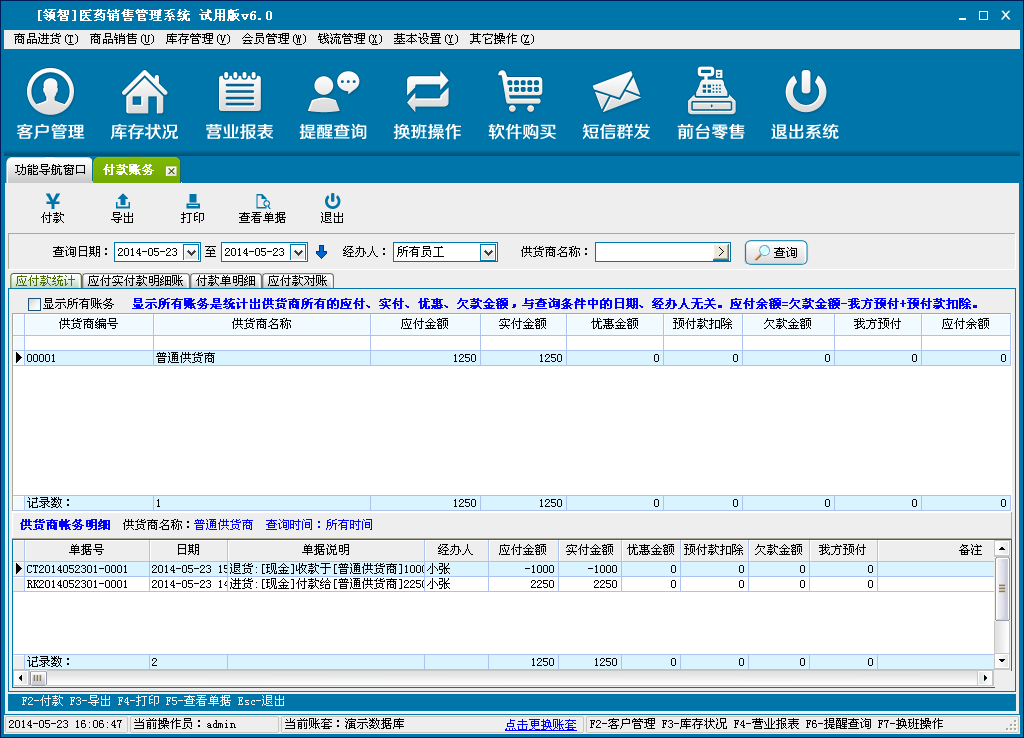Viewport: 1024px width, 738px height.
Task: Click 付款 payment yen icon
Action: (53, 208)
